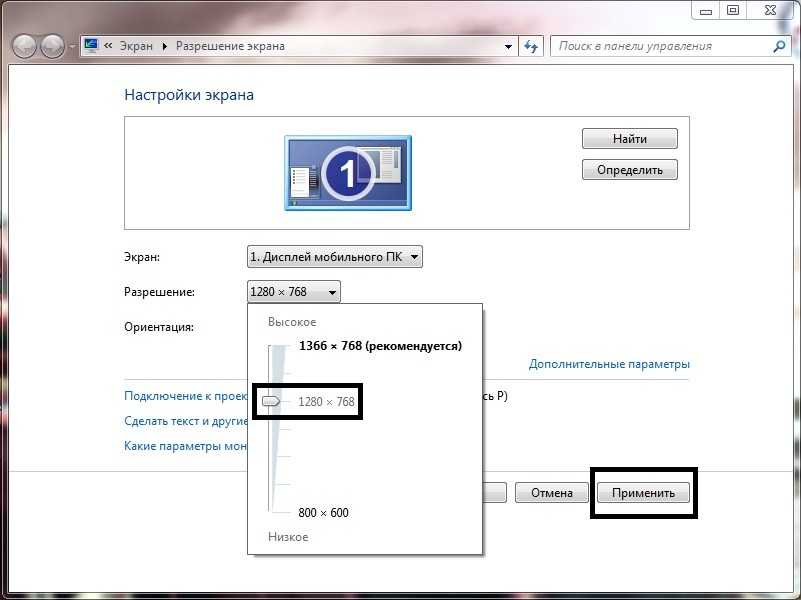
Task: Click the Применить button
Action: [x=643, y=493]
